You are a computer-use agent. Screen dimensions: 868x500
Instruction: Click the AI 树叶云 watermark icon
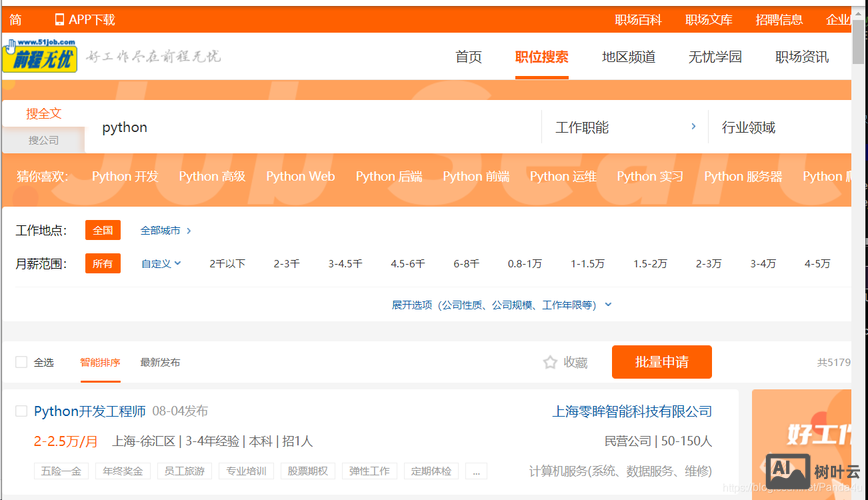788,471
